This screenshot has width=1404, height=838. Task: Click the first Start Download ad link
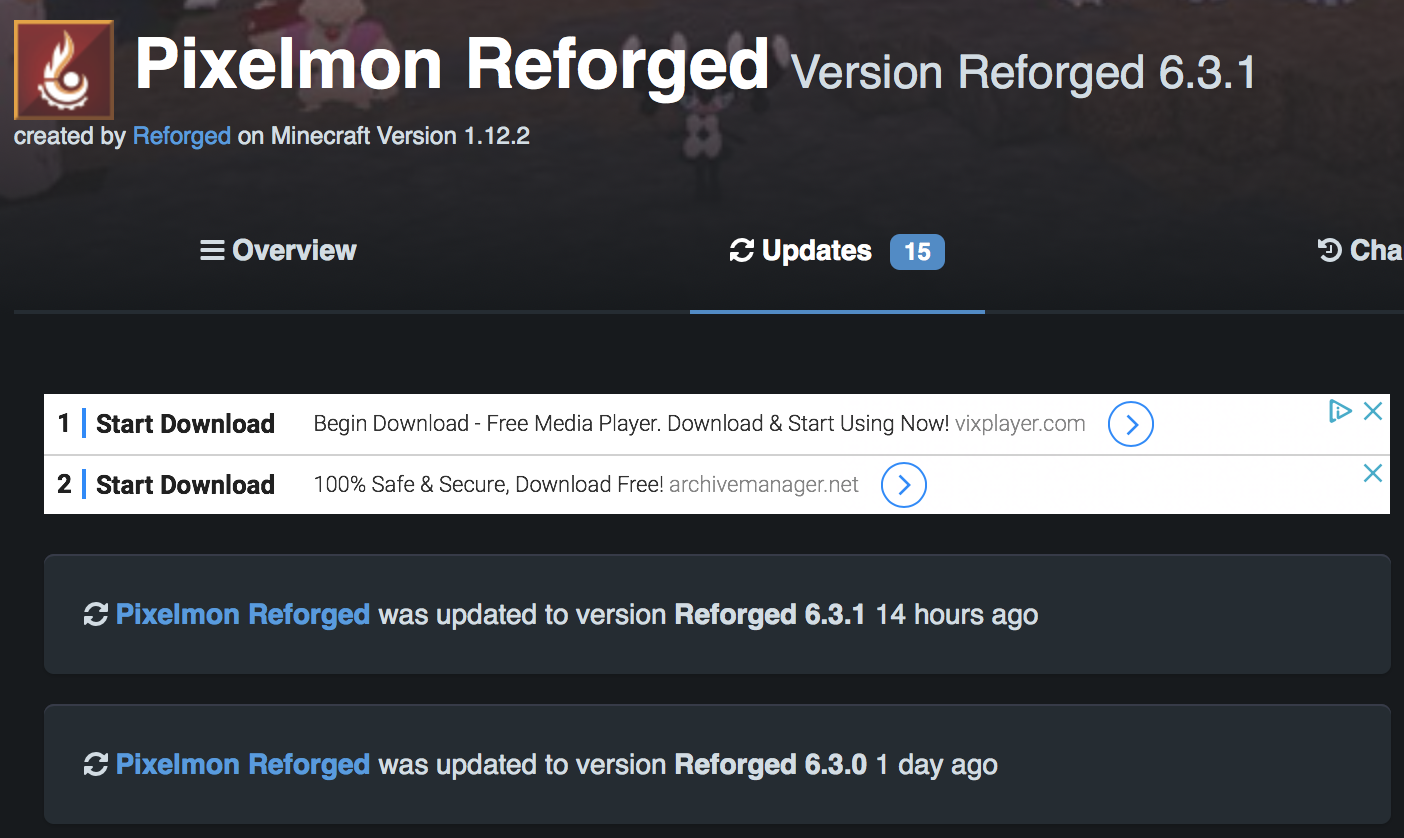click(x=185, y=424)
